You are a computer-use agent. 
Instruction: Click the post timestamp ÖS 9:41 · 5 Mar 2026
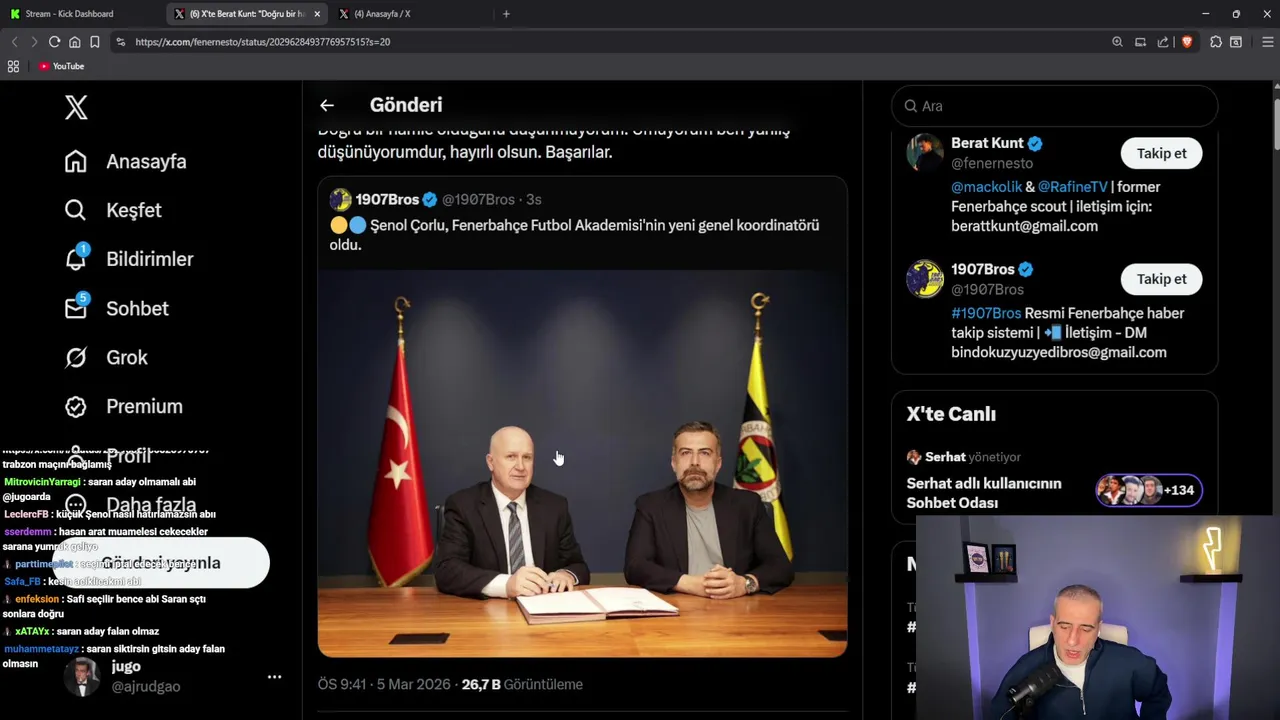384,684
